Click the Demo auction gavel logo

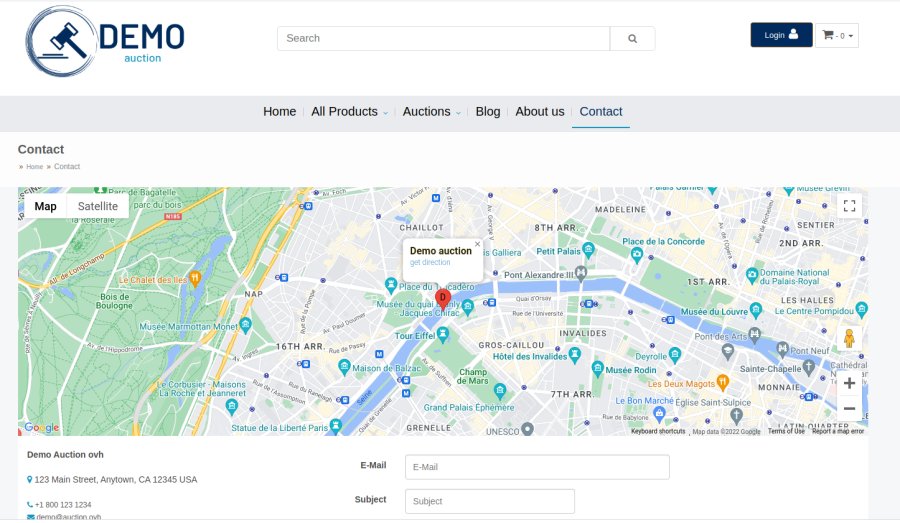(104, 41)
